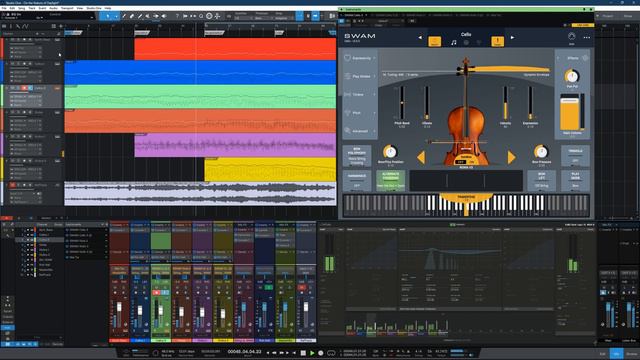Solo the red track in track list
Image resolution: width=640 pixels, height=360 pixels.
pos(18,40)
